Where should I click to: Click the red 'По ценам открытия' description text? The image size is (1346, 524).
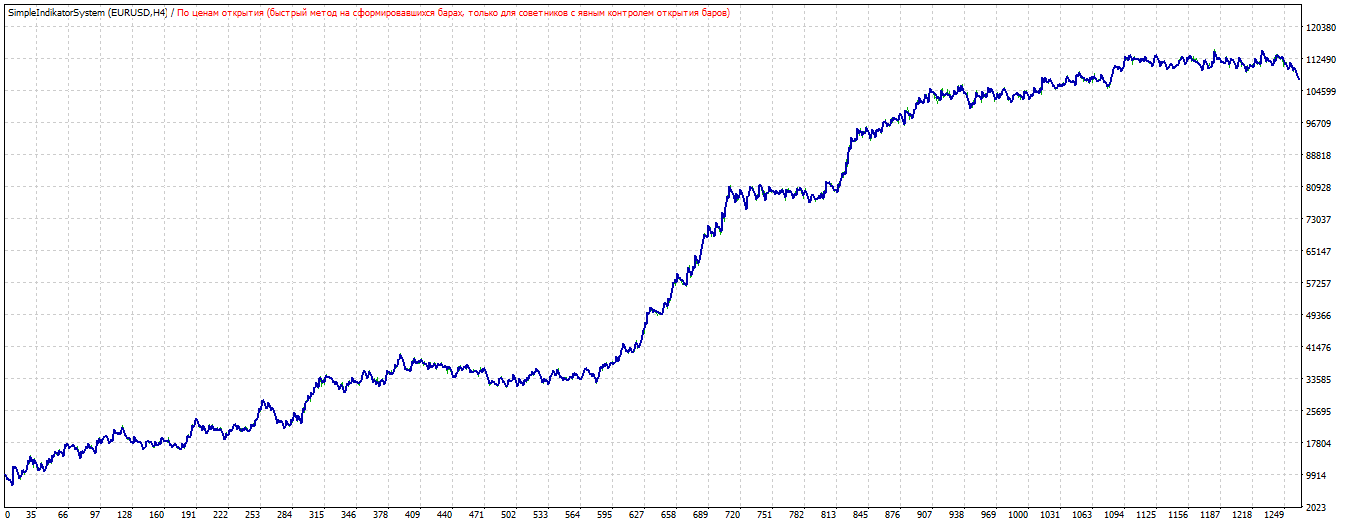coord(453,12)
